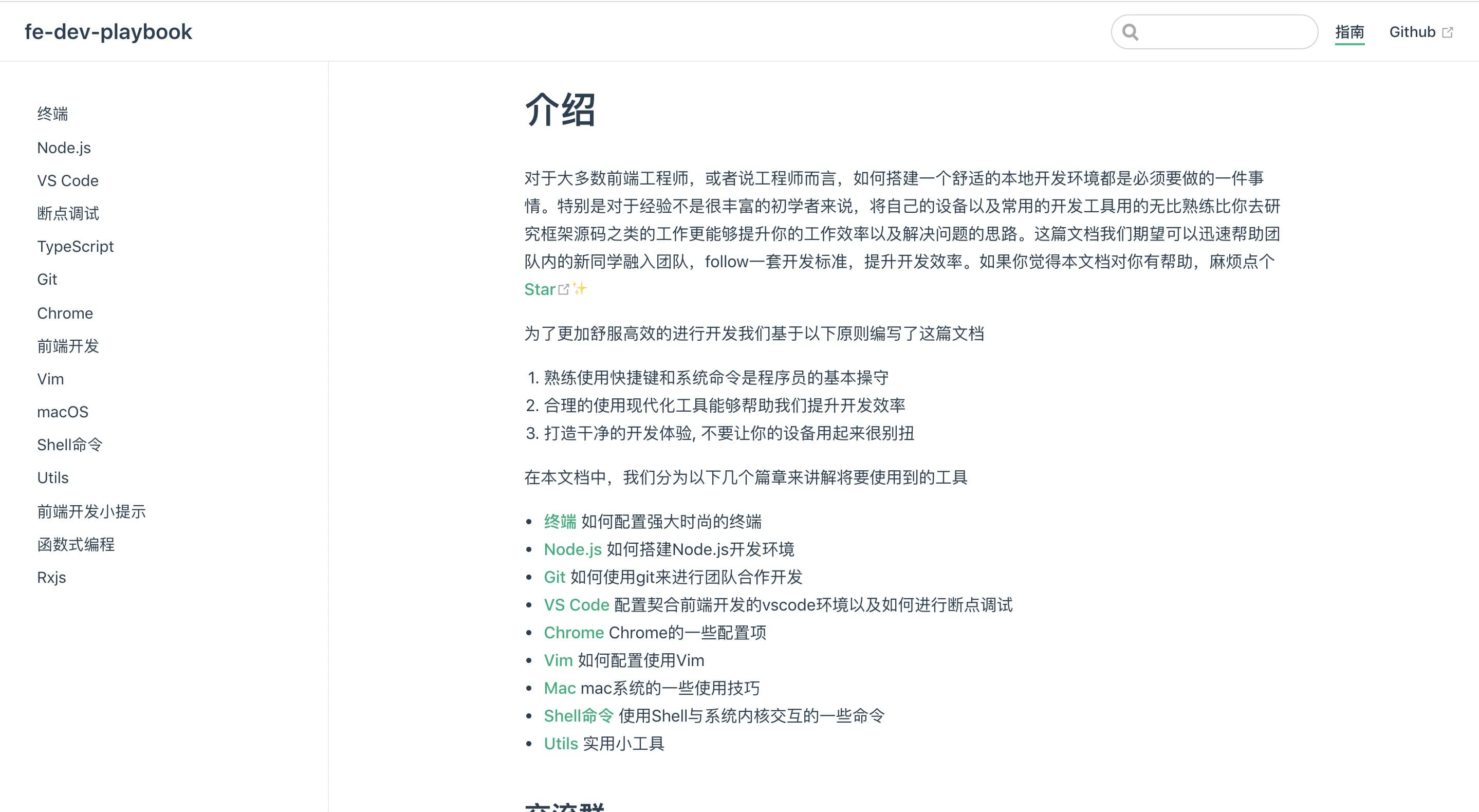The image size is (1479, 812).
Task: Click the search magnifier icon
Action: tap(1130, 32)
